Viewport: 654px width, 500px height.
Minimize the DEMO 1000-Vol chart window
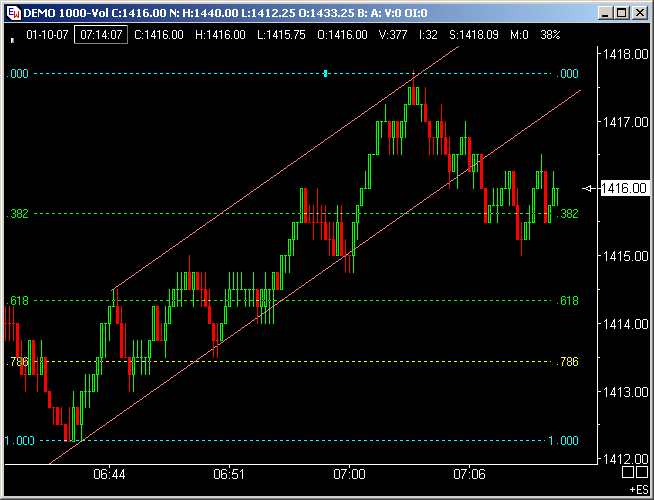[605, 13]
